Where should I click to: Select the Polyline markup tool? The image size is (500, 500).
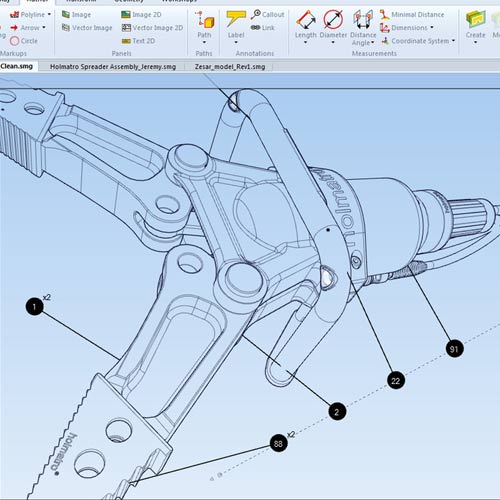click(27, 15)
